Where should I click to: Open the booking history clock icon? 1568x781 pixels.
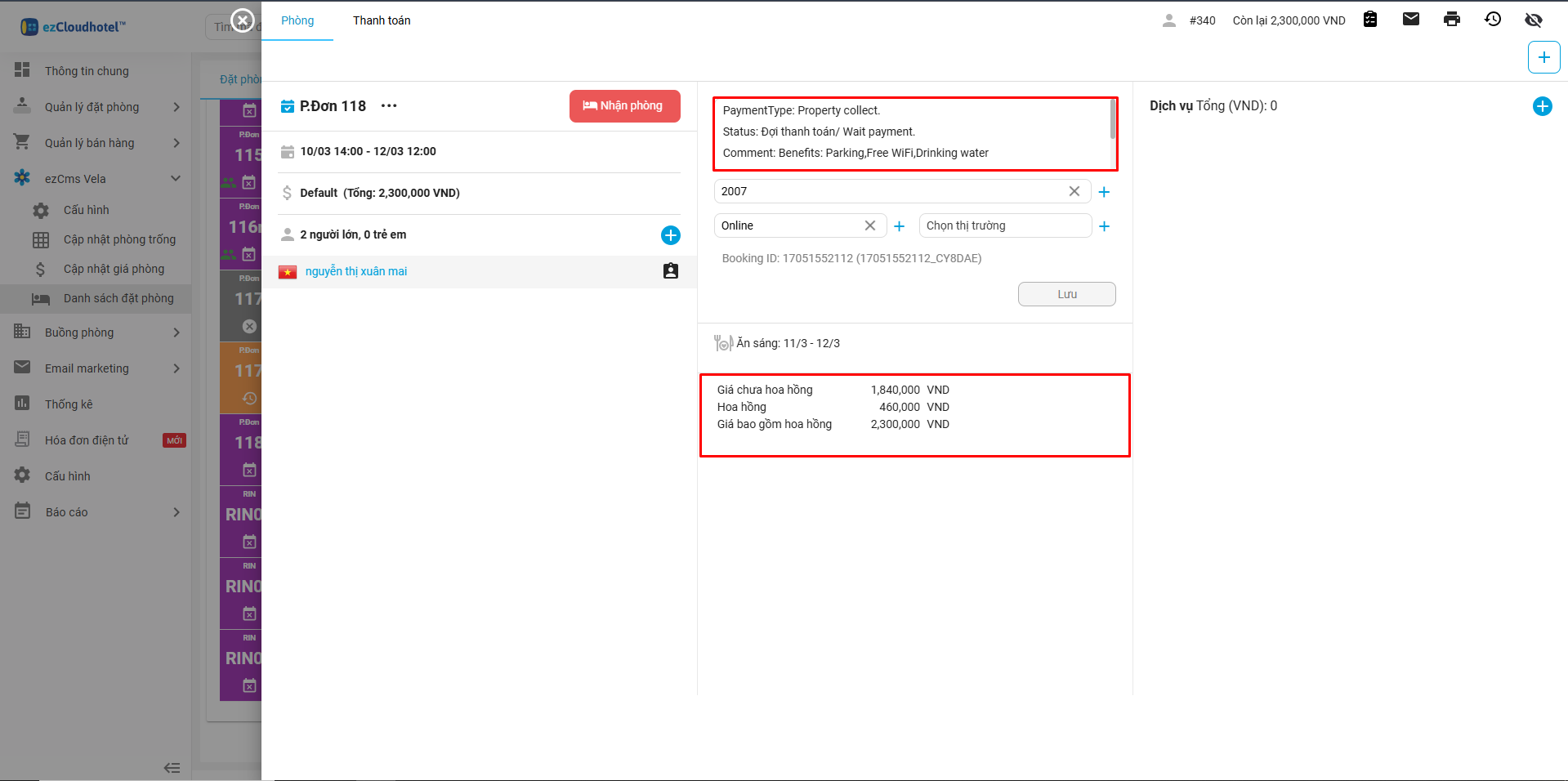coord(1492,20)
